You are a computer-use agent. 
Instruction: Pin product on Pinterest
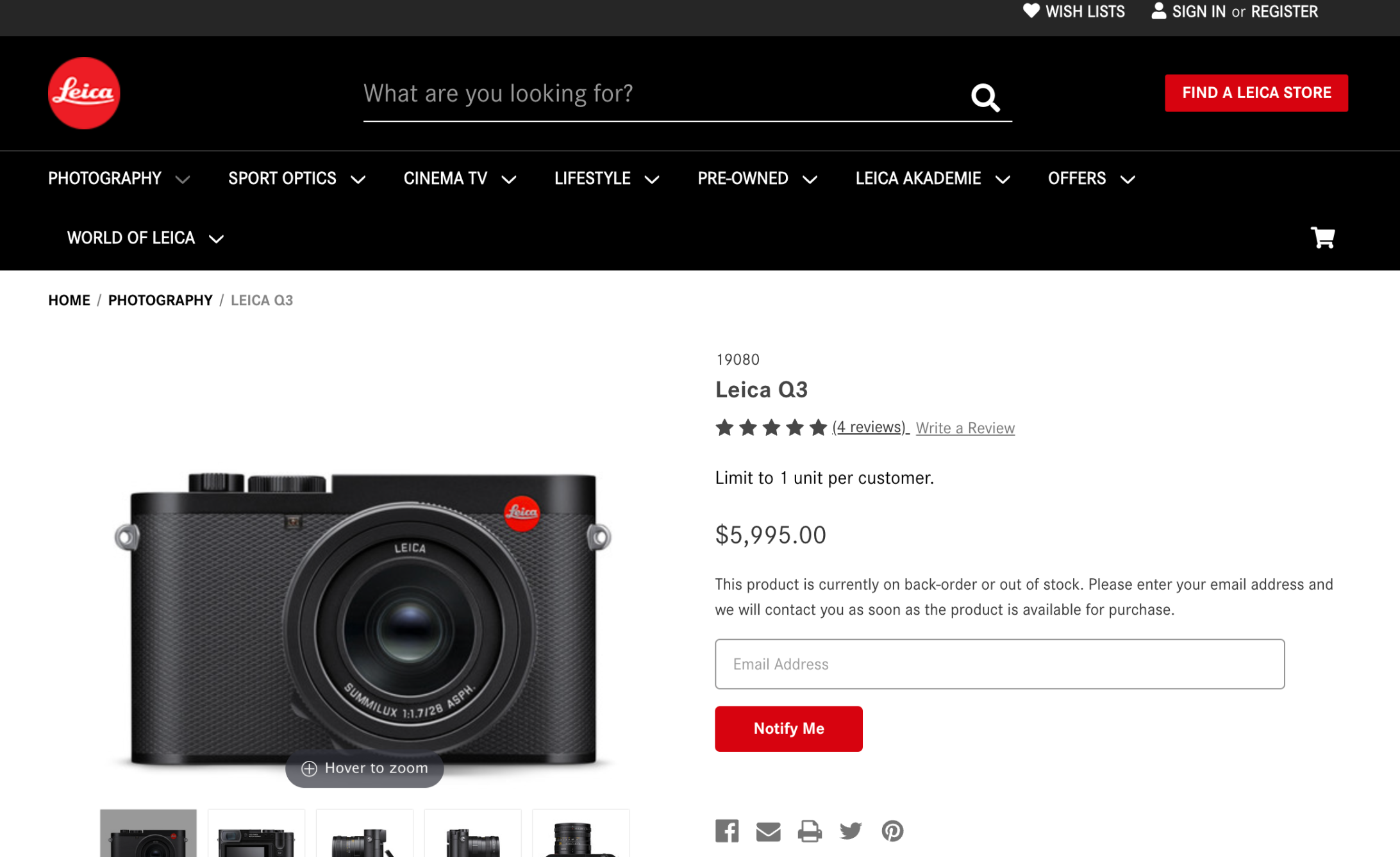coord(892,831)
